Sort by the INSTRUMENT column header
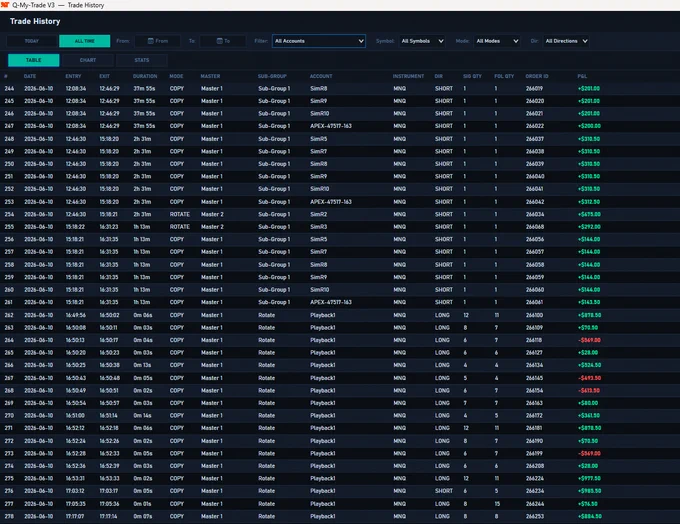This screenshot has height=524, width=680. [x=409, y=76]
